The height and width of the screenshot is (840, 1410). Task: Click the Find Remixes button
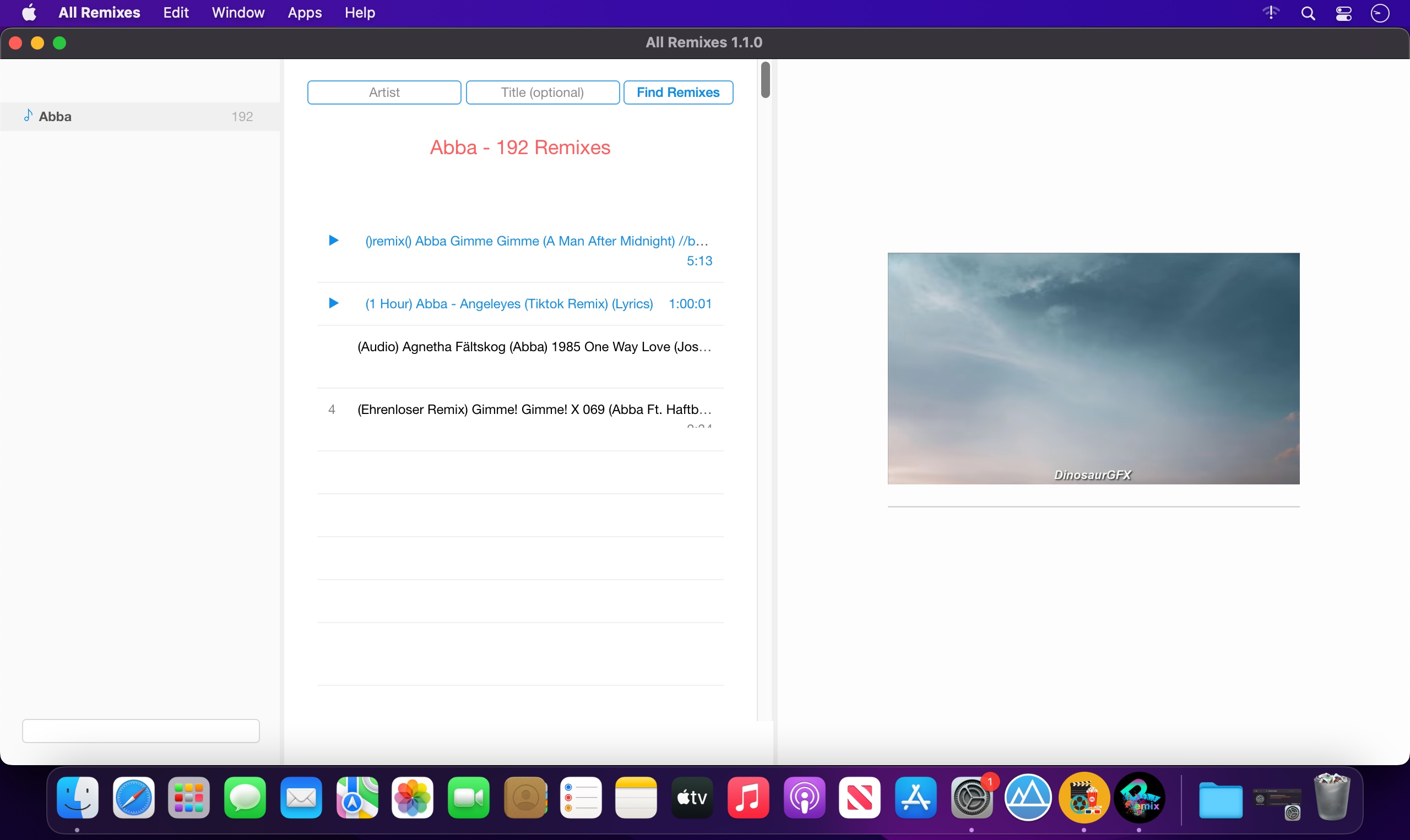(x=678, y=92)
